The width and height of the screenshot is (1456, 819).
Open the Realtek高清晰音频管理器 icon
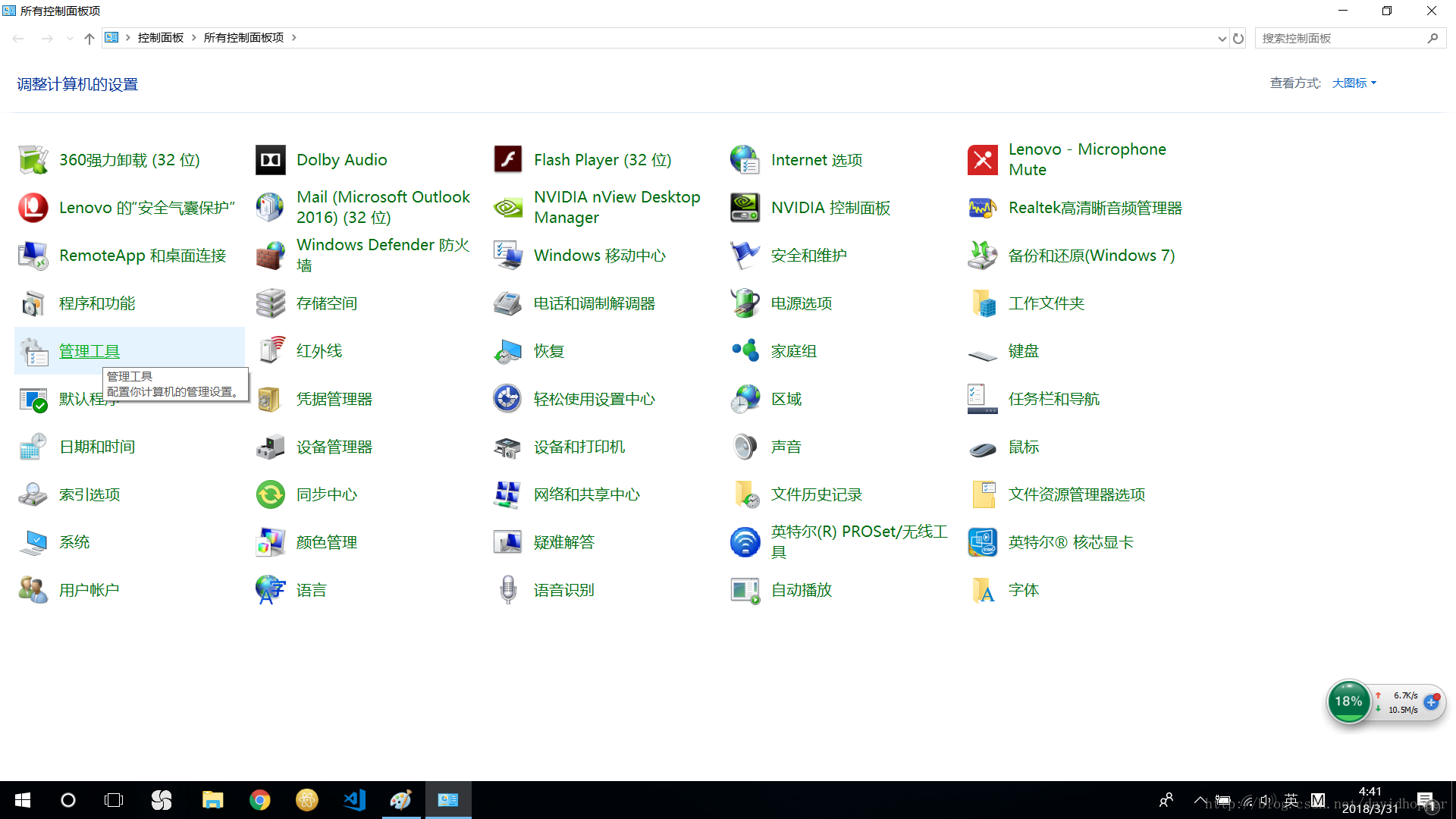(983, 208)
